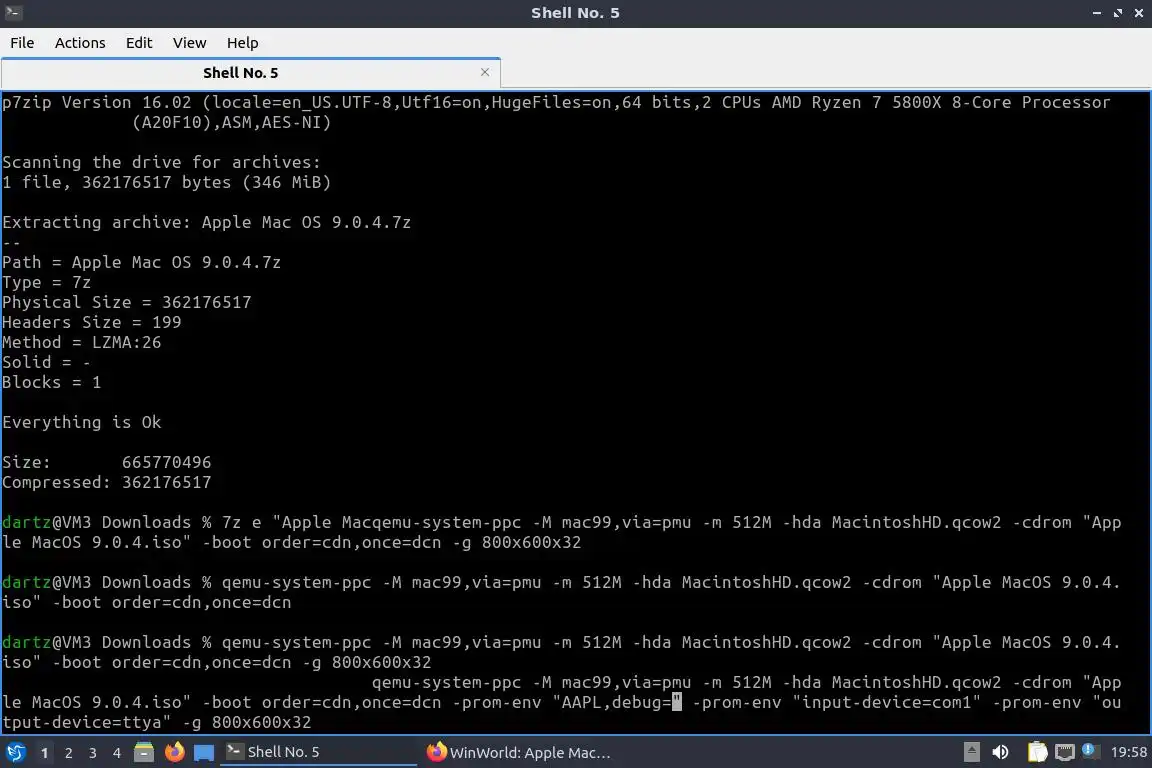Image resolution: width=1152 pixels, height=768 pixels.
Task: Click the 'Size: 665770496' line
Action: click(x=107, y=462)
